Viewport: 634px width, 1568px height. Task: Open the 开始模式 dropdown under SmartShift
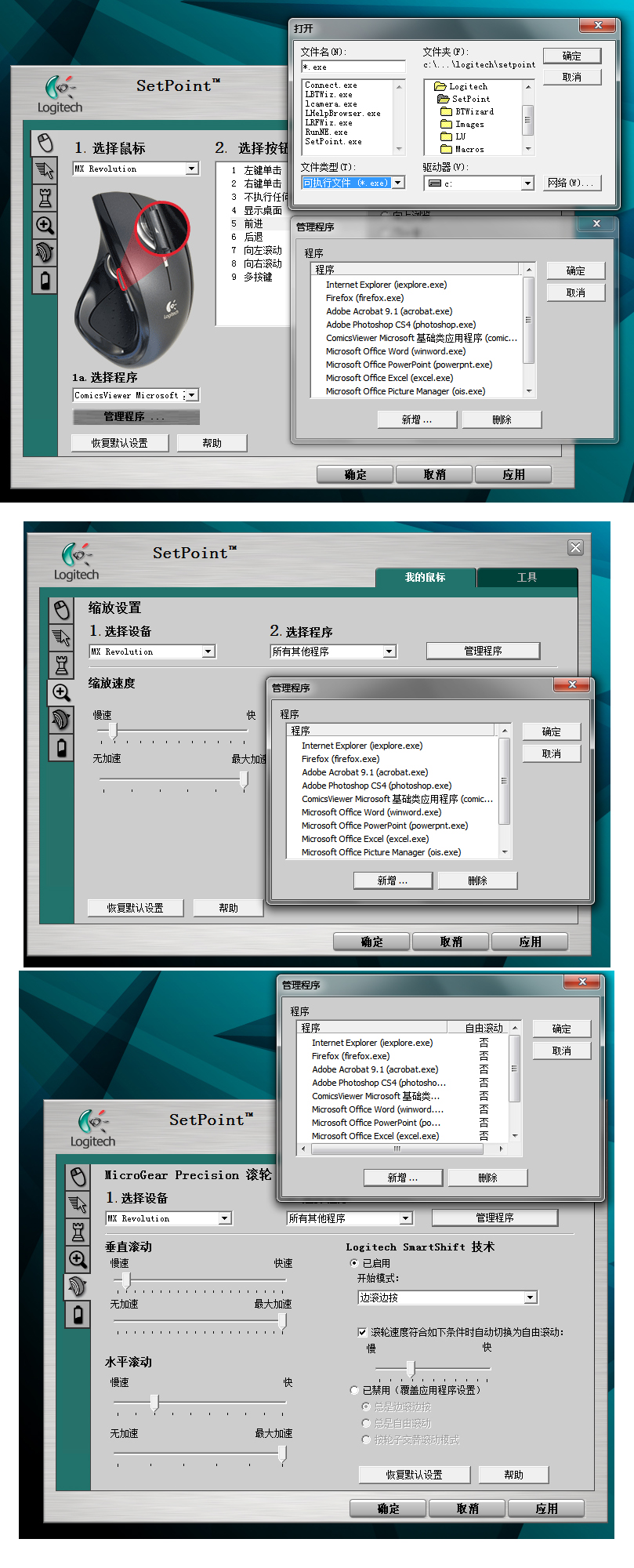(531, 1298)
